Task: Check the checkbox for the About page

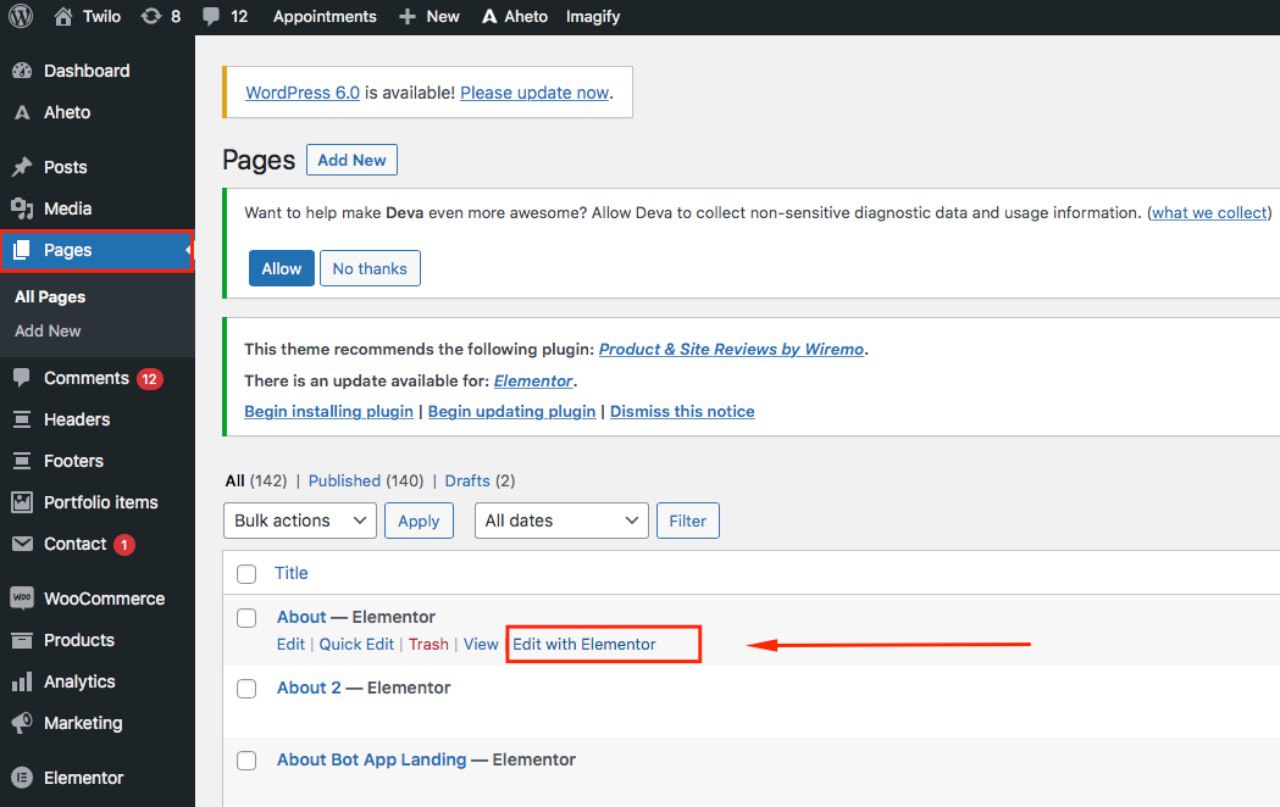Action: click(246, 617)
